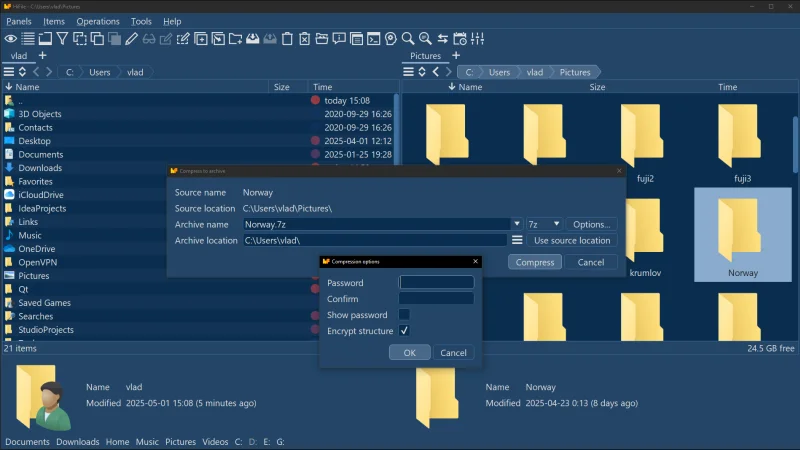Viewport: 800px width, 450px height.
Task: Click Use source location button
Action: coord(572,240)
